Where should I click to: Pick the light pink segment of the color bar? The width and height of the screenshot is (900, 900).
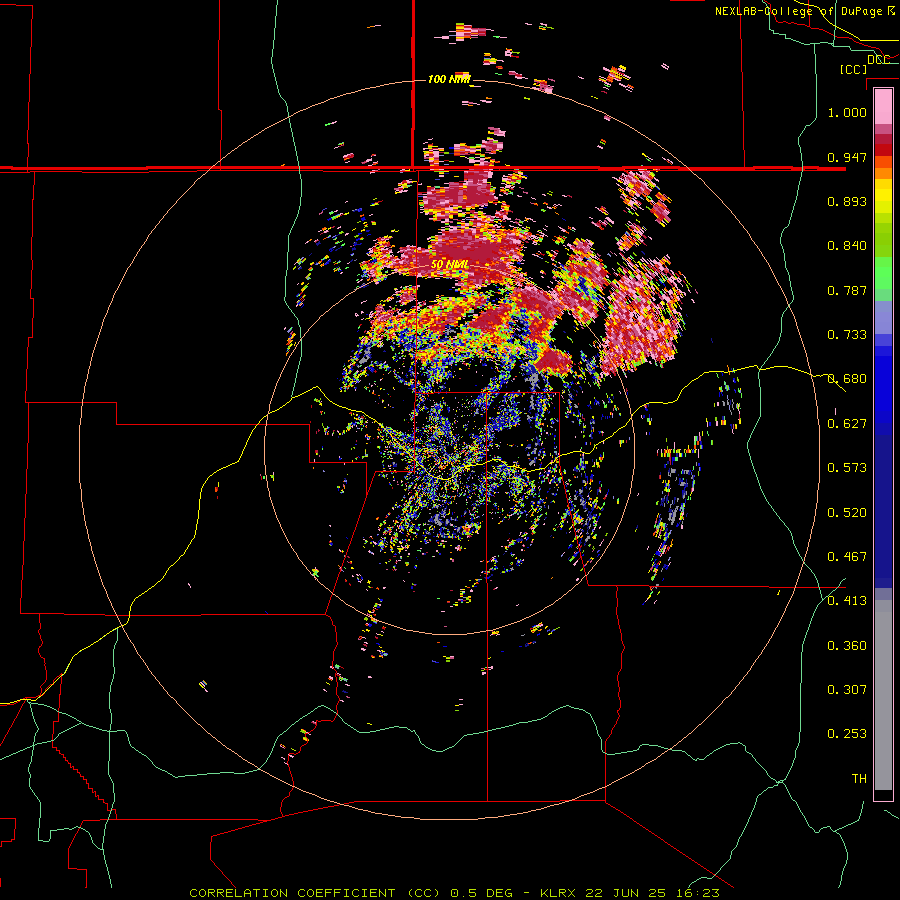tap(883, 107)
